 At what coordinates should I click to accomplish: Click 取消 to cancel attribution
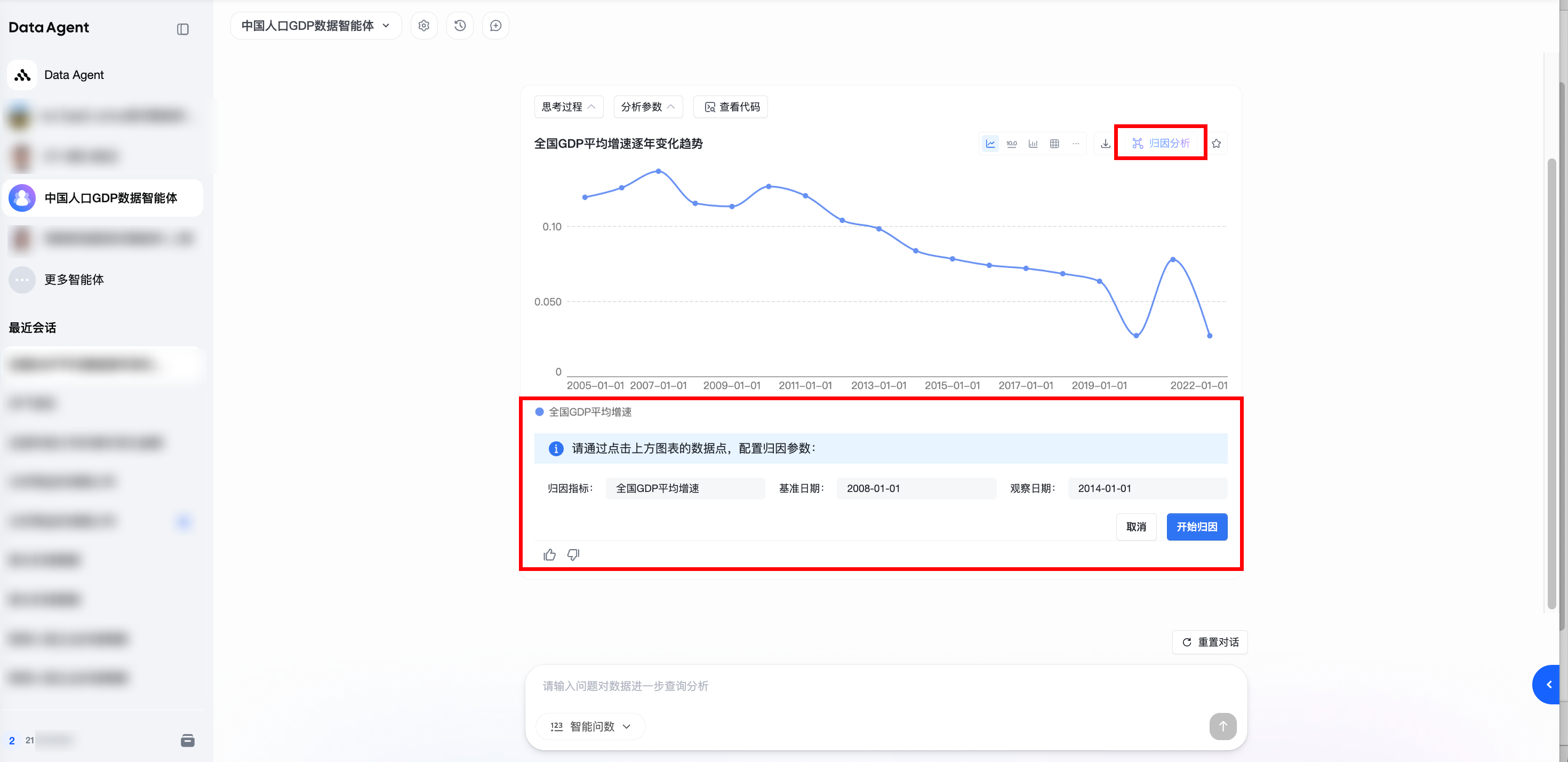(x=1136, y=527)
